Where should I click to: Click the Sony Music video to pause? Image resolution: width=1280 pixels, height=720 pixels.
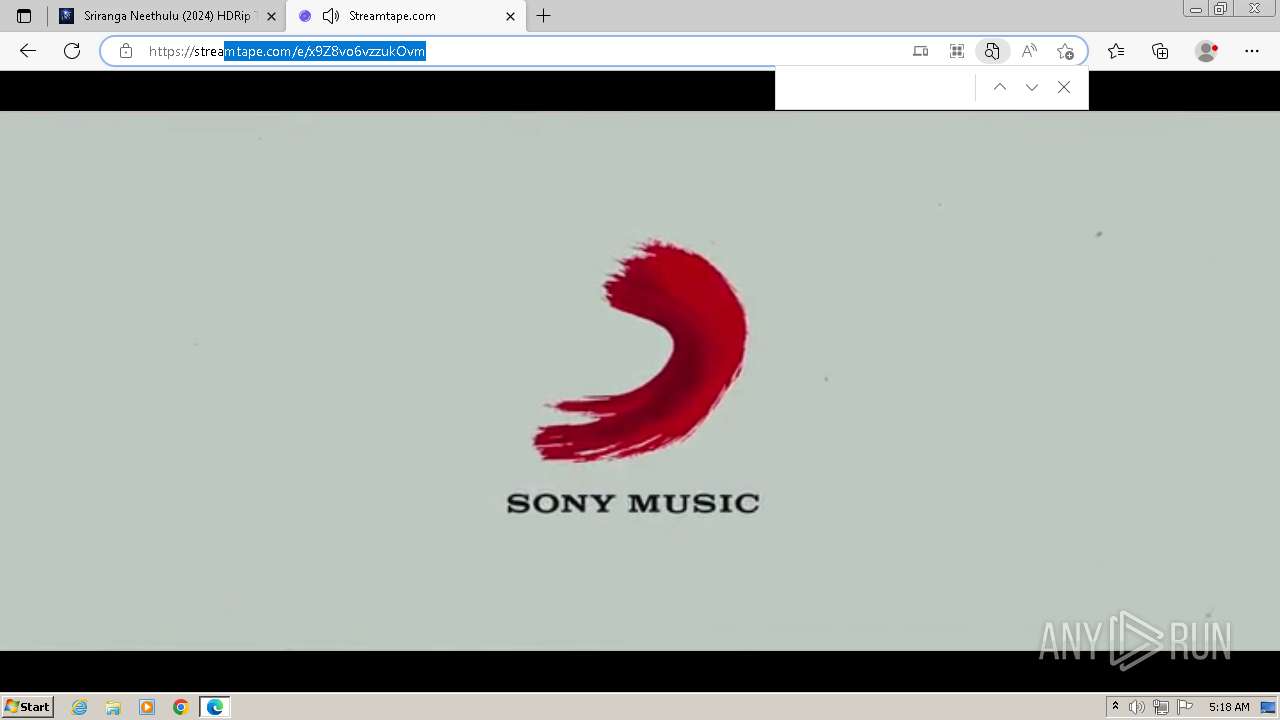tap(640, 381)
